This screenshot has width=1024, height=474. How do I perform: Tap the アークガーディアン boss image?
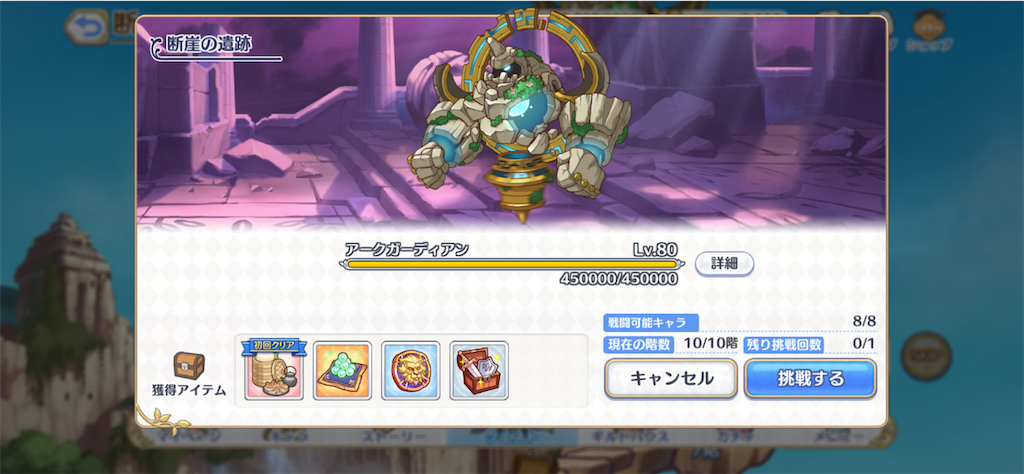(519, 118)
